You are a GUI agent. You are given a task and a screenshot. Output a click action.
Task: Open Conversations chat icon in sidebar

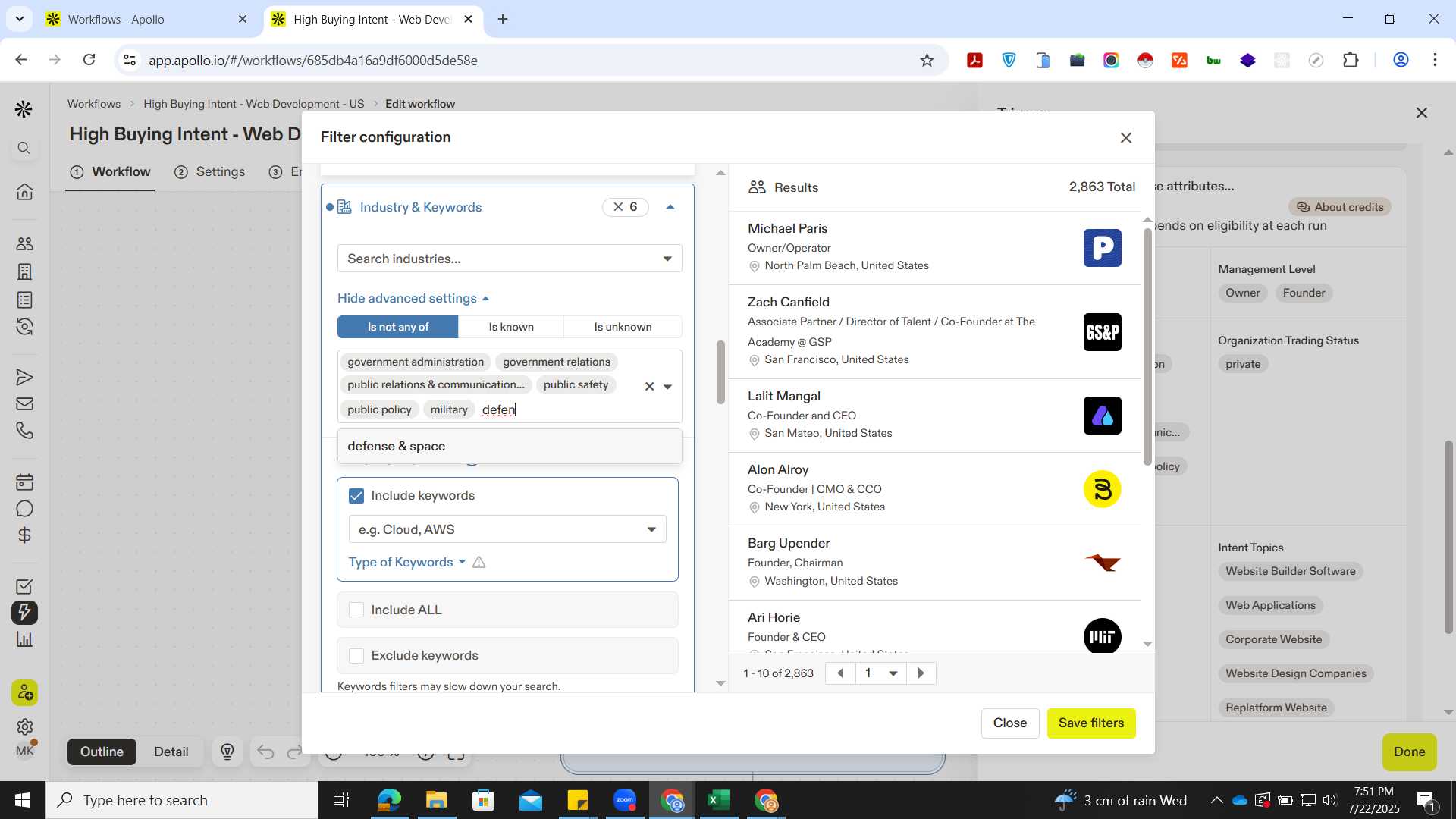tap(24, 508)
